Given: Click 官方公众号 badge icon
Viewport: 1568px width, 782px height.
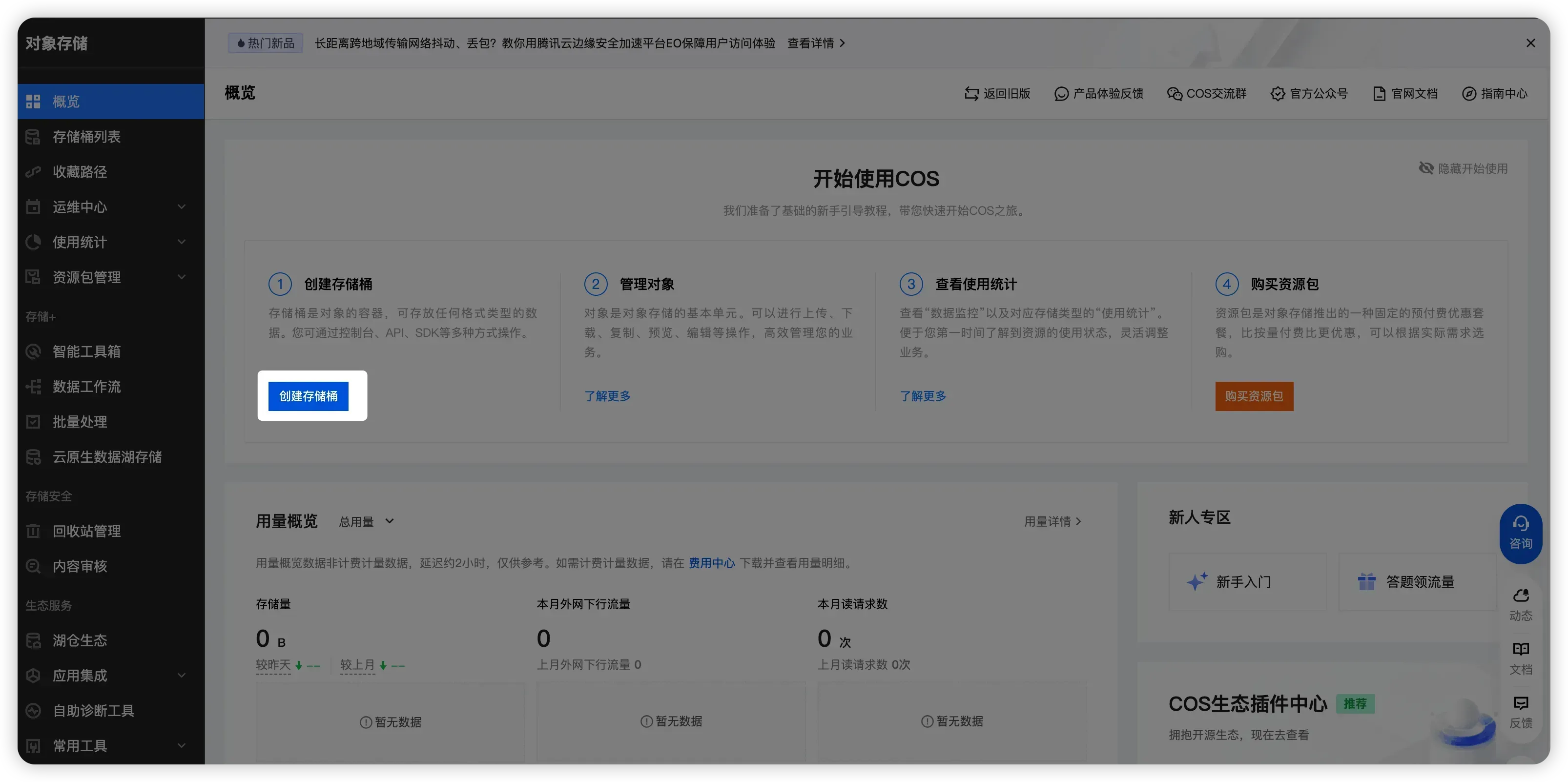Looking at the screenshot, I should pyautogui.click(x=1277, y=93).
